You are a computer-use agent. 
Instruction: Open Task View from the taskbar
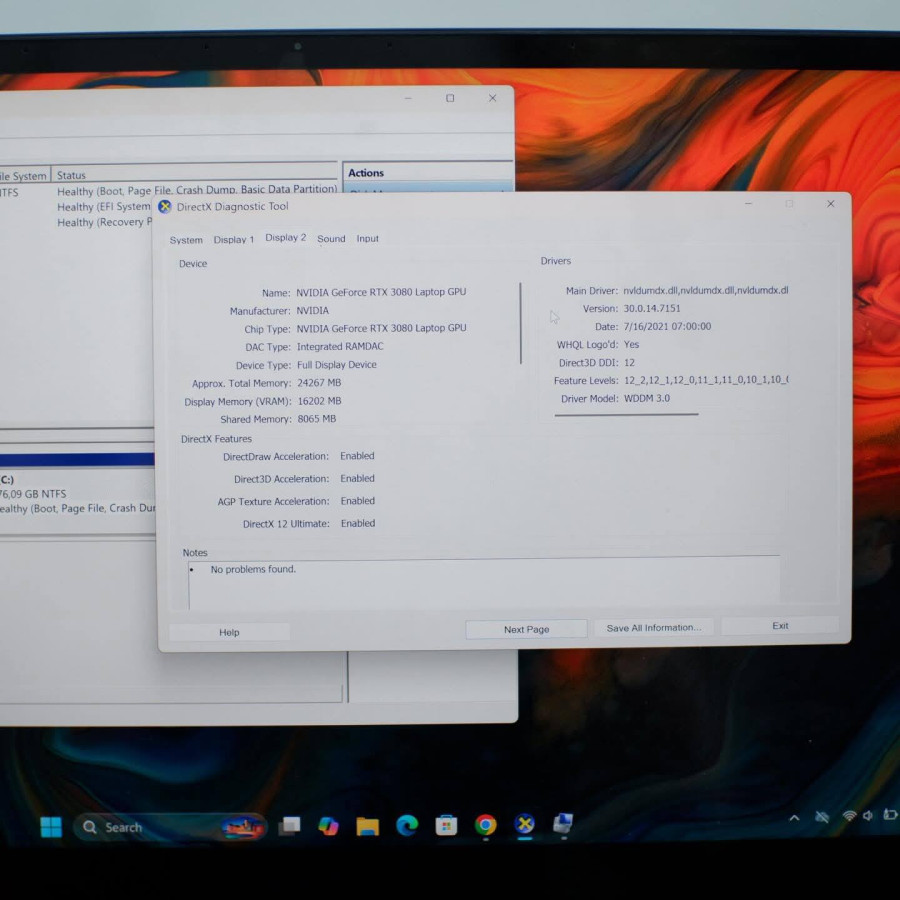[x=290, y=826]
